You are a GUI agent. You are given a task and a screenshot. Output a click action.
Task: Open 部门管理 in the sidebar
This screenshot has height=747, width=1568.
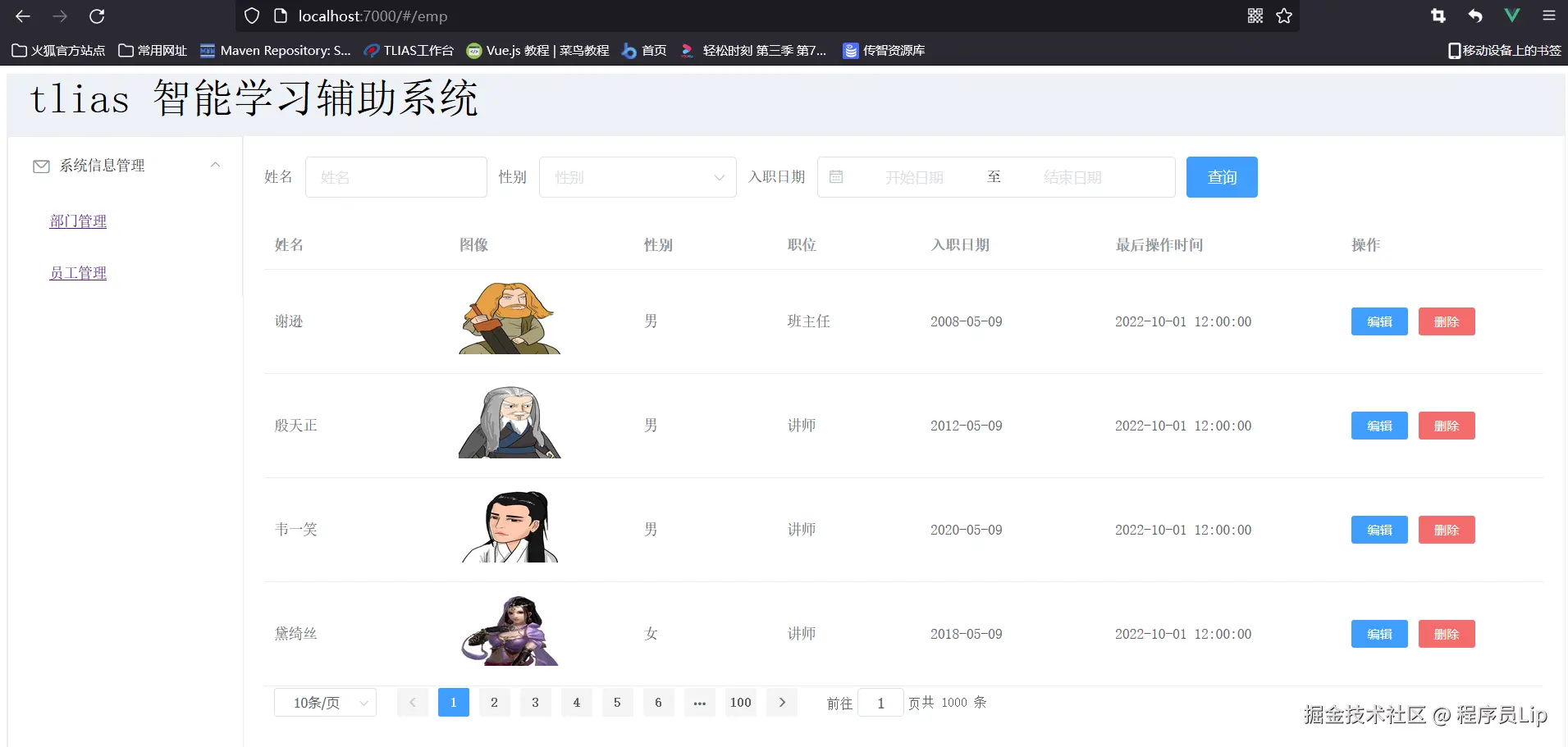[78, 221]
